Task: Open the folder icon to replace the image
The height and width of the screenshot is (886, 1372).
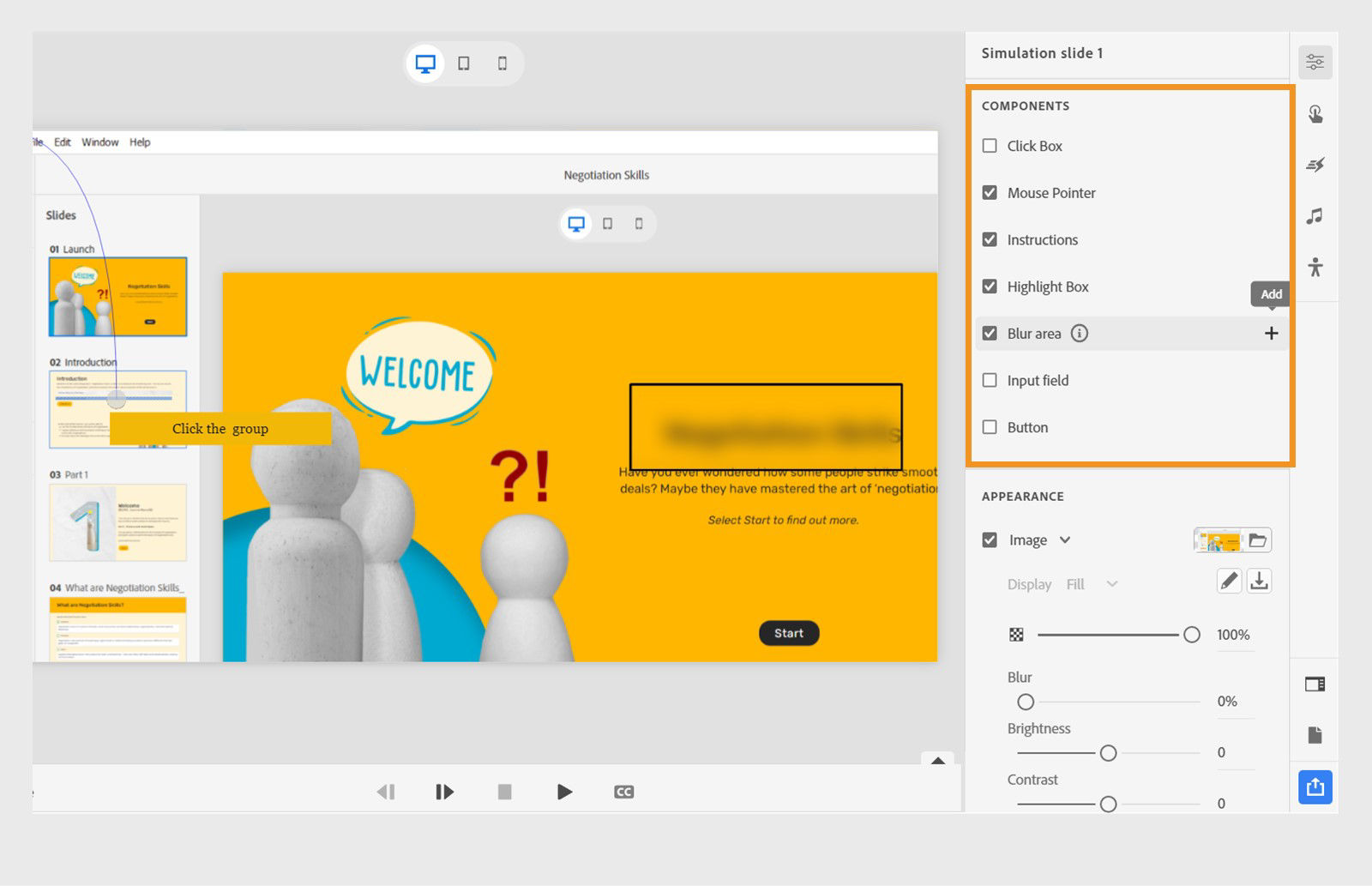Action: click(x=1258, y=539)
